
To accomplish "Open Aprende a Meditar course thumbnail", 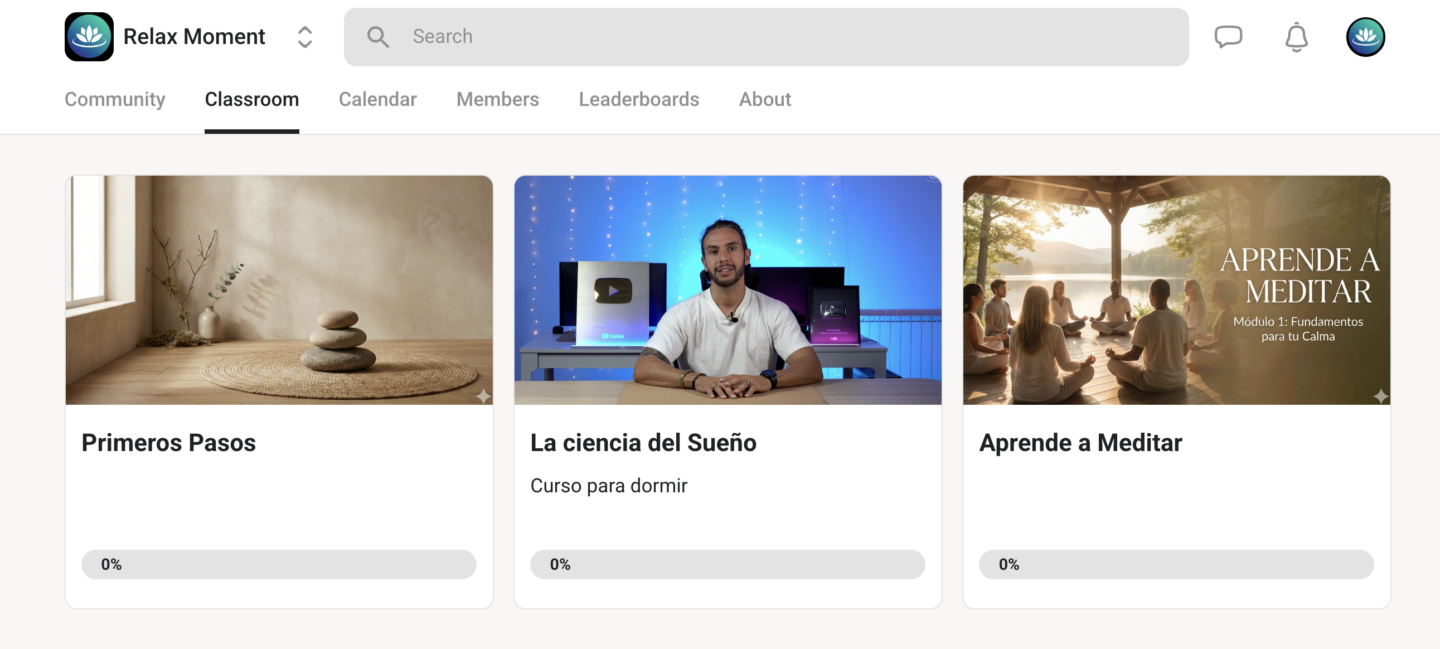I will (1177, 290).
